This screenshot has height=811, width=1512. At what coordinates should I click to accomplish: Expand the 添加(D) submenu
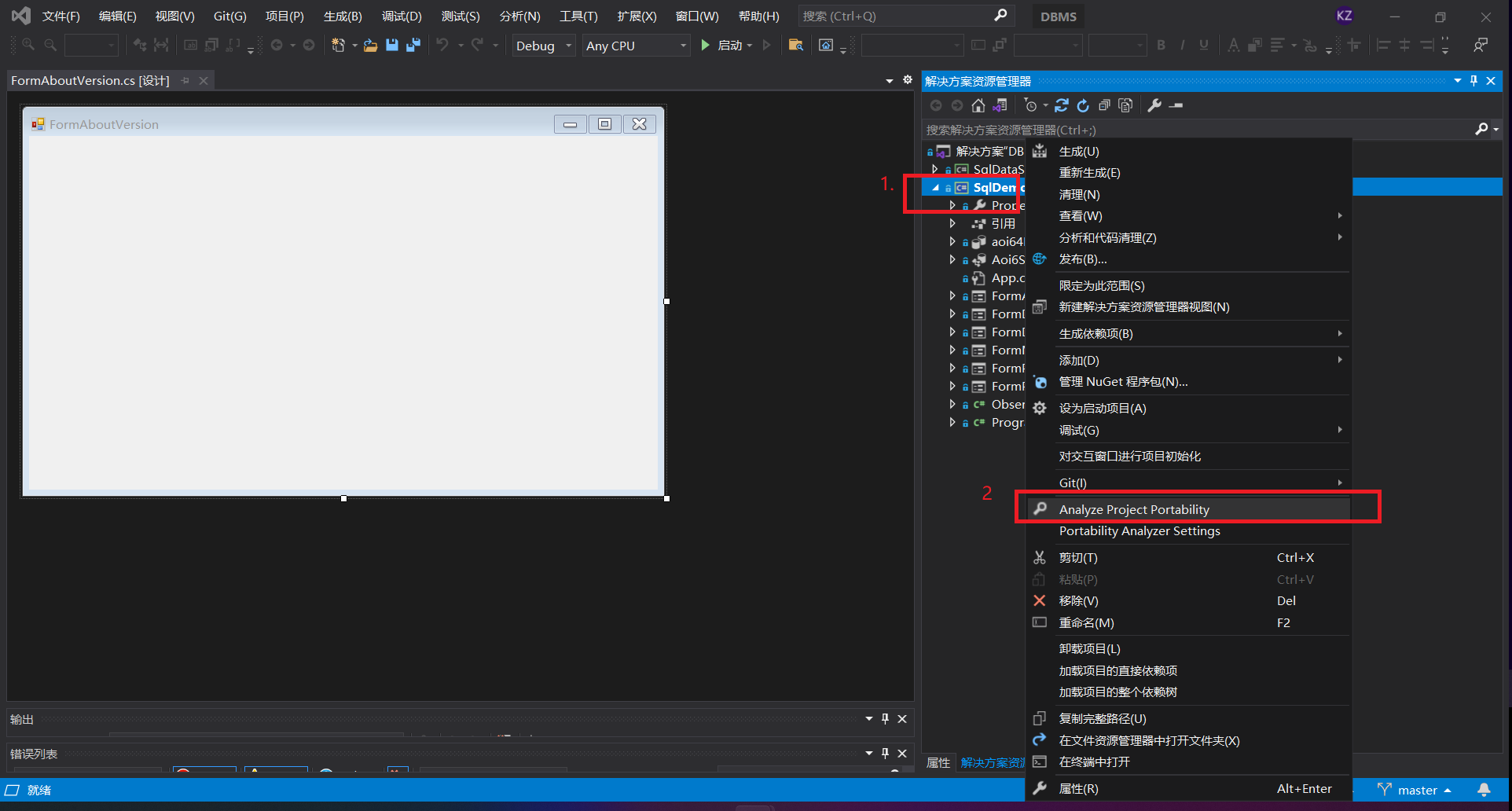click(1188, 361)
